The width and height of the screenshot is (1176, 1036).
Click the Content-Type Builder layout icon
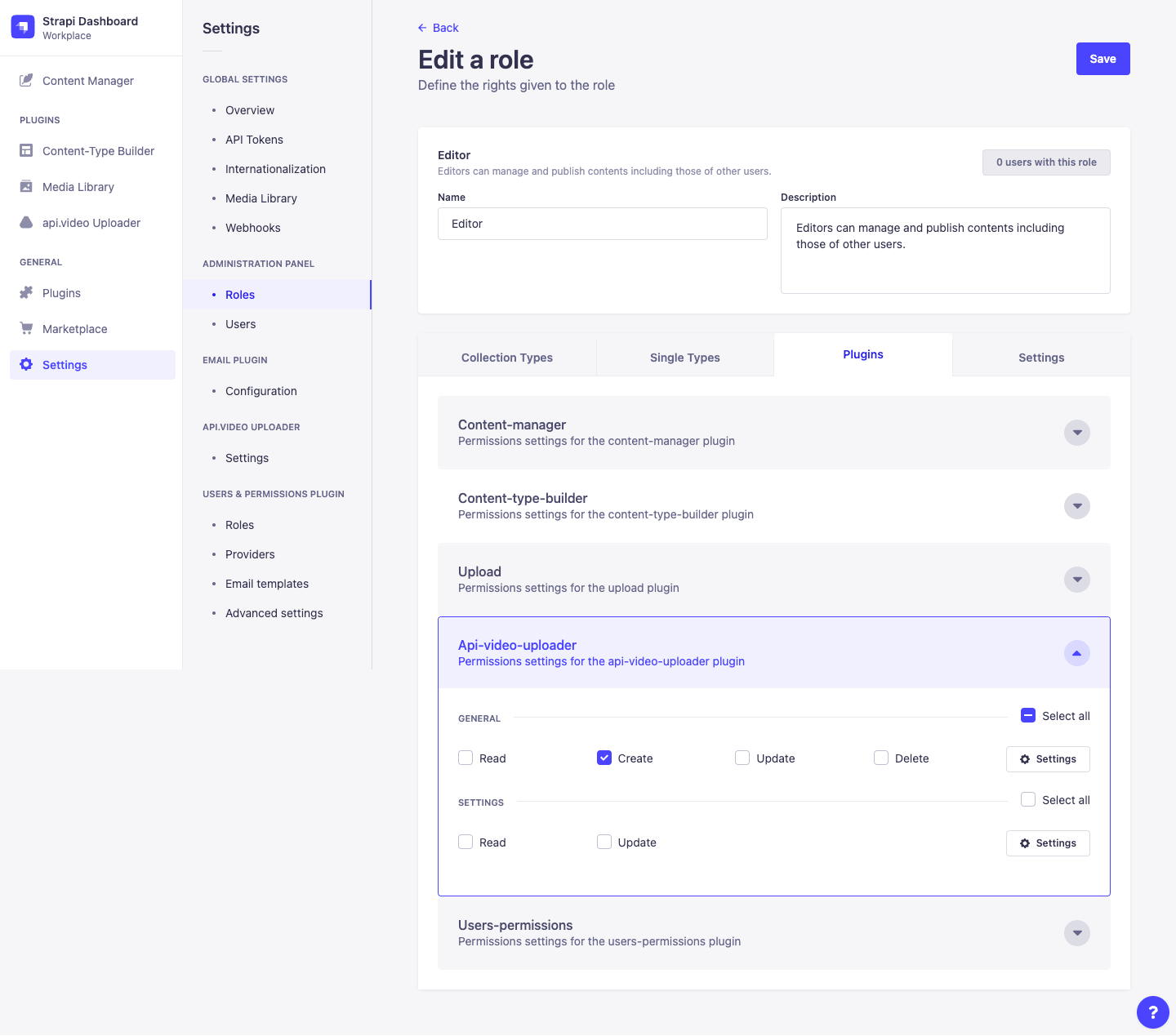[x=26, y=150]
